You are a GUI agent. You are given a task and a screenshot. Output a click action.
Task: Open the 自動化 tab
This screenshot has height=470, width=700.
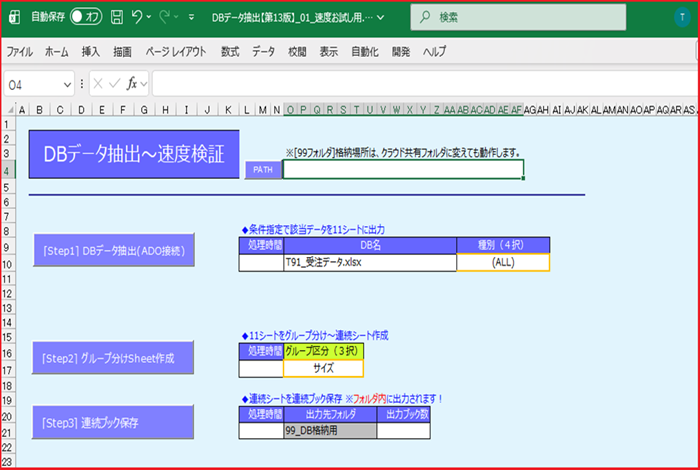click(365, 52)
